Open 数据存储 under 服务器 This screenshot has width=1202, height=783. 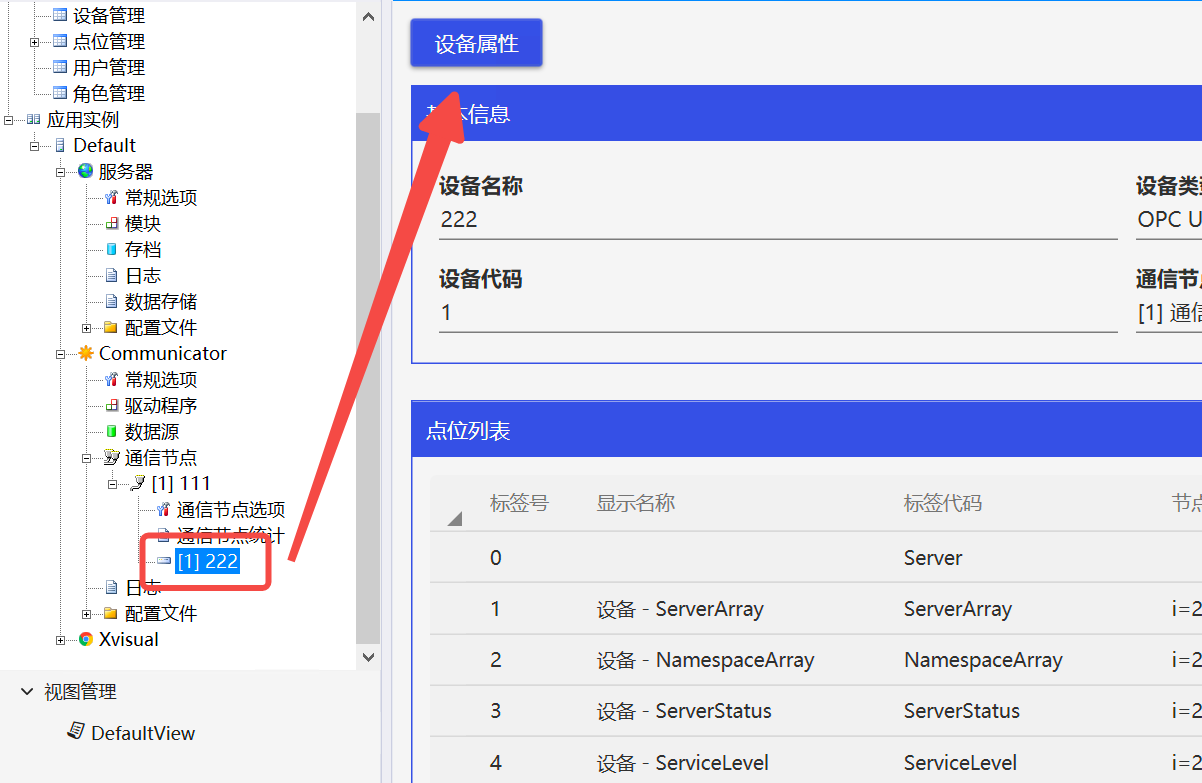tap(161, 301)
